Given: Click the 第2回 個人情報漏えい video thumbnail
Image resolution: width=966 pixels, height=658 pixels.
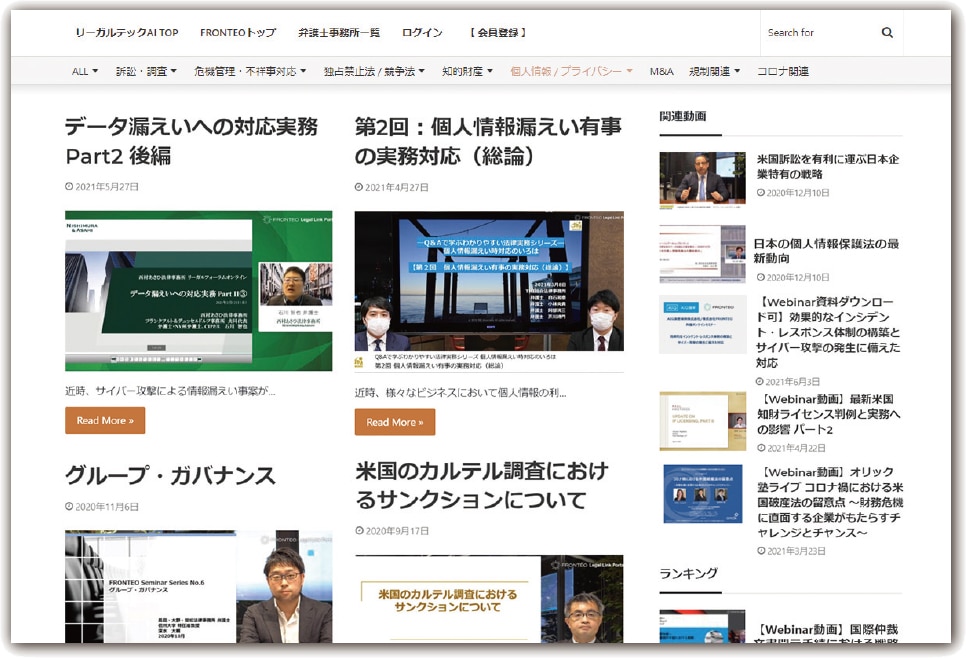Looking at the screenshot, I should [x=489, y=291].
